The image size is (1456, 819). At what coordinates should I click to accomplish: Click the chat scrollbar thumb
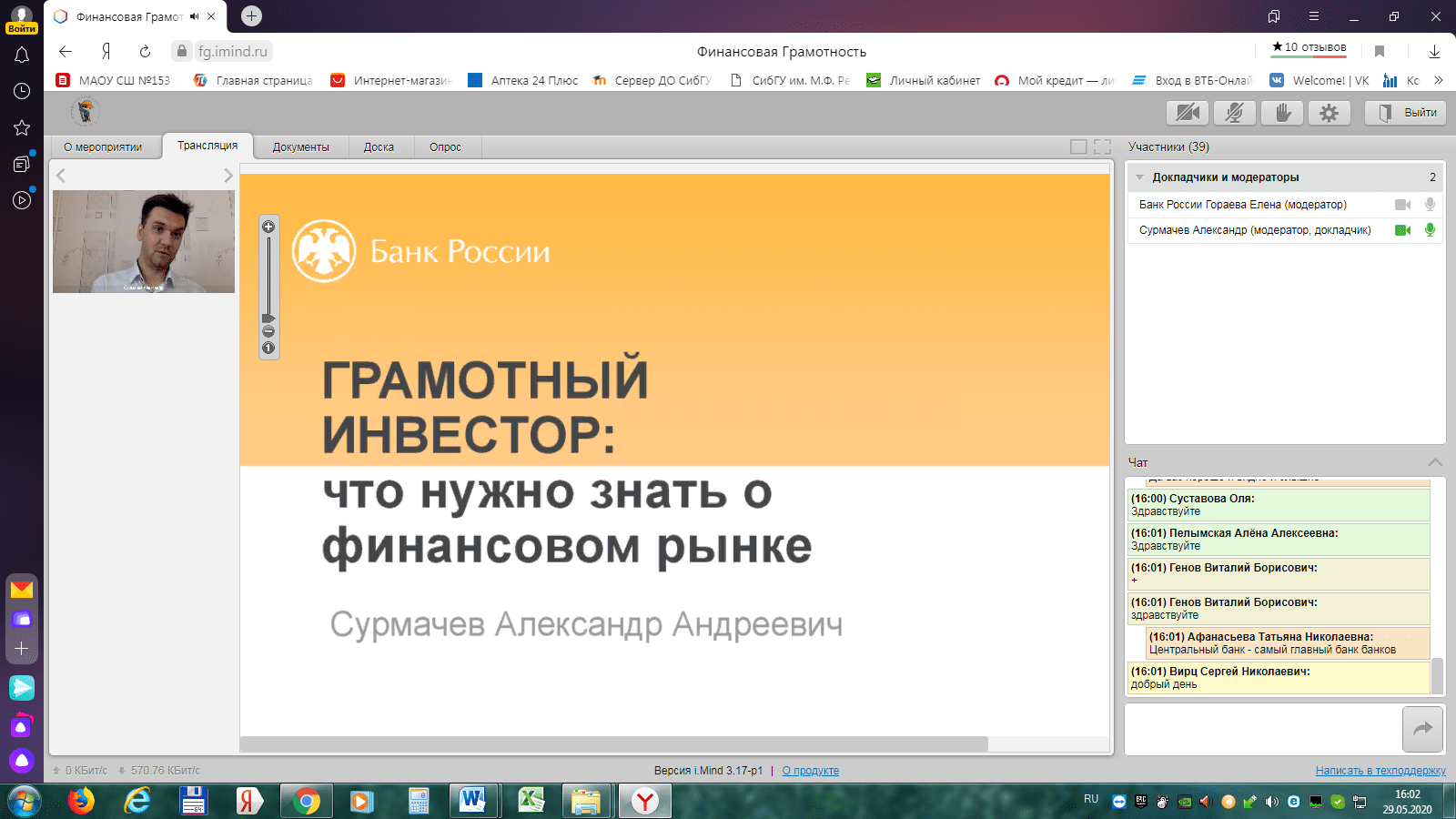click(1438, 675)
